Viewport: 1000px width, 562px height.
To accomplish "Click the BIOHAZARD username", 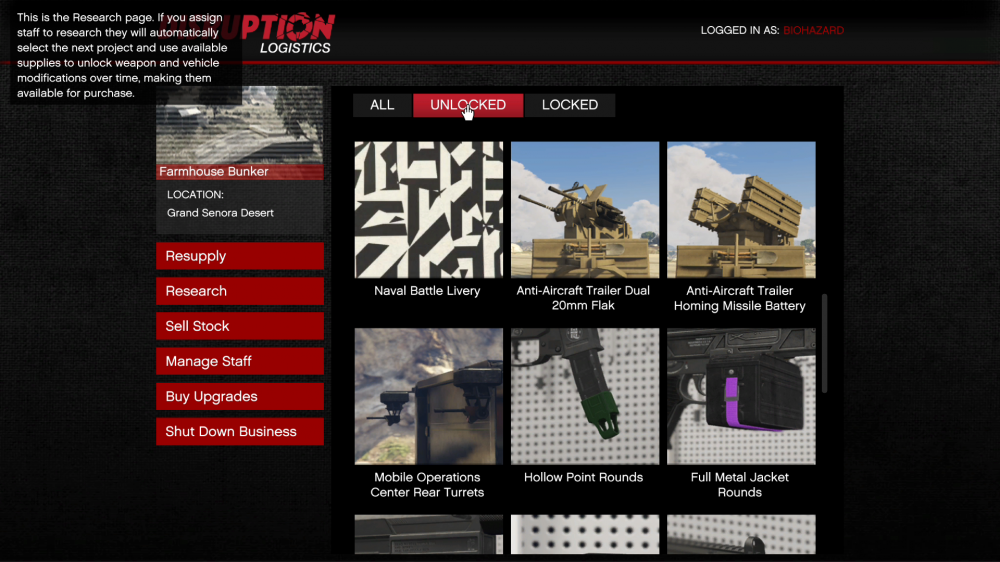I will click(813, 31).
